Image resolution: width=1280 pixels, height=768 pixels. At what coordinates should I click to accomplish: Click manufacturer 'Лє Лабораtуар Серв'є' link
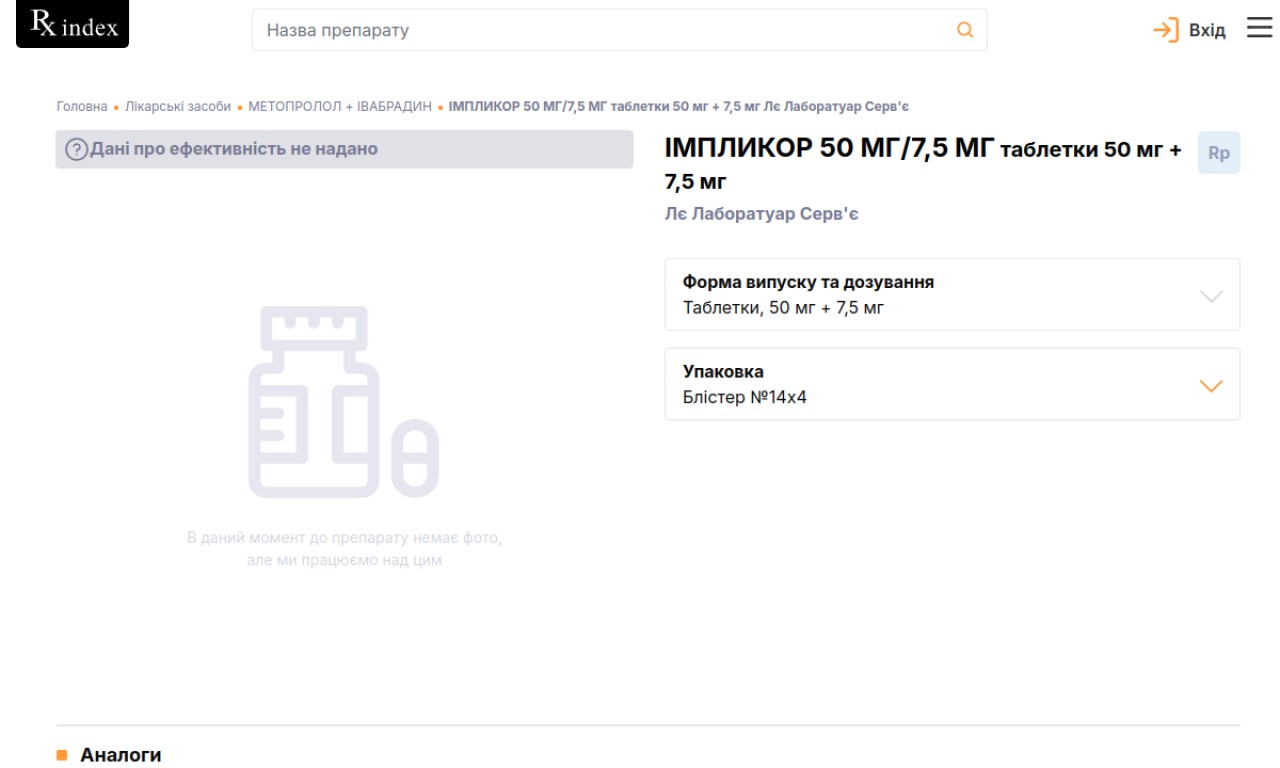point(762,214)
